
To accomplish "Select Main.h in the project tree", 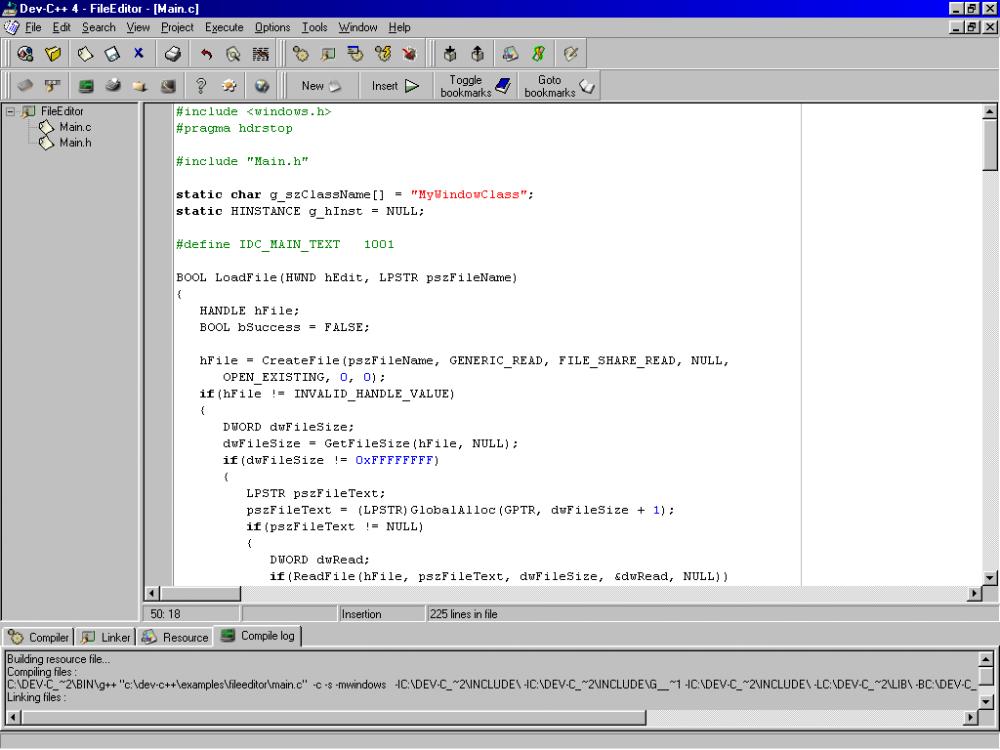I will [75, 142].
